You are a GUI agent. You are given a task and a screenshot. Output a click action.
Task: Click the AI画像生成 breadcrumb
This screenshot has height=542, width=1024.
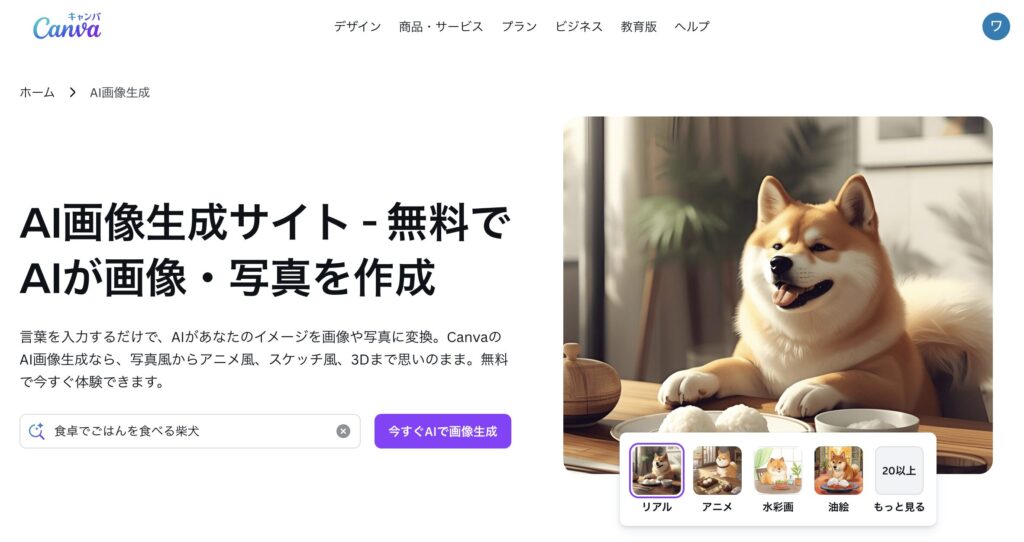120,93
